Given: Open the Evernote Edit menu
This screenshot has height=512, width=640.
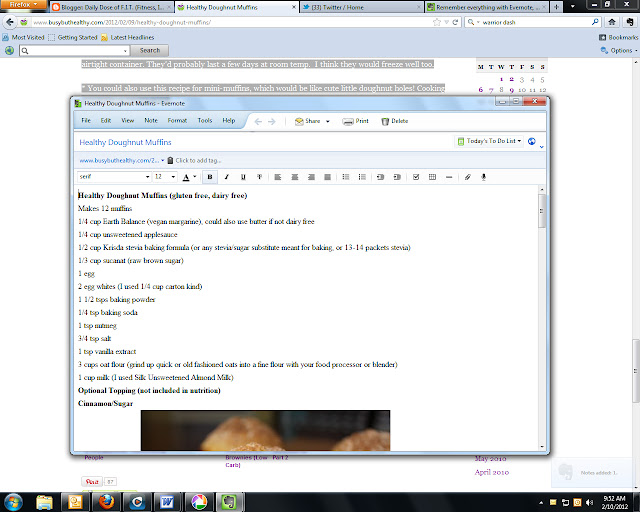Looking at the screenshot, I should pos(106,120).
